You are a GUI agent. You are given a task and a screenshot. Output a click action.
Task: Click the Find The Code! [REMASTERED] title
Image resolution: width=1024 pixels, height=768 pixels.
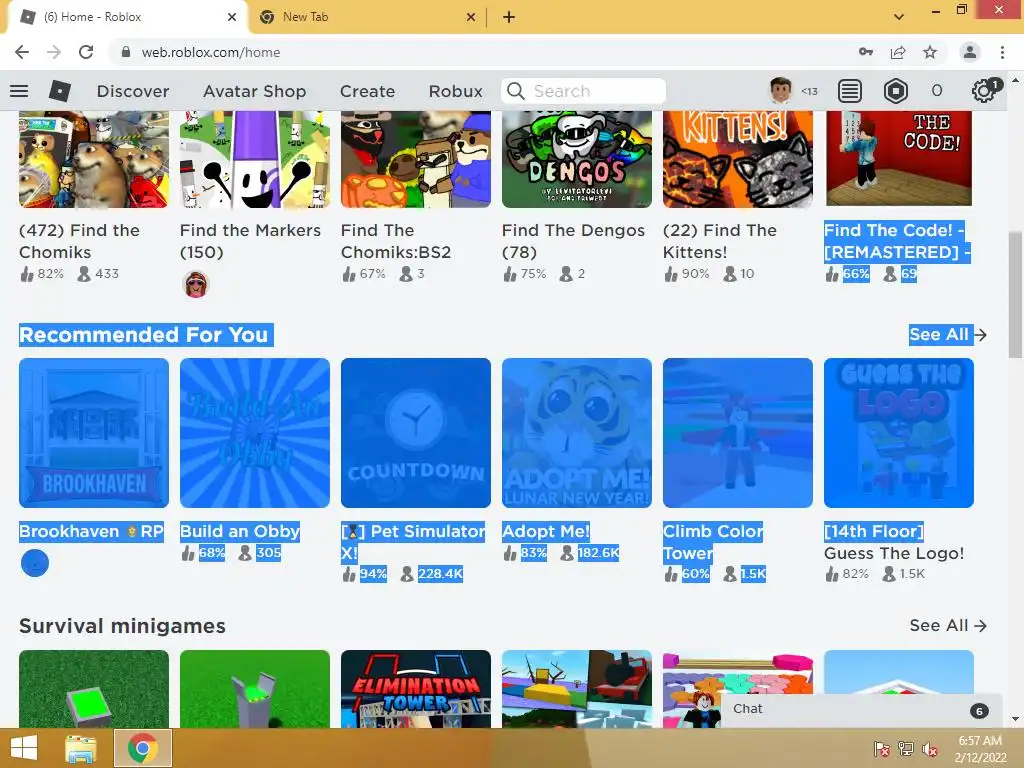point(897,241)
